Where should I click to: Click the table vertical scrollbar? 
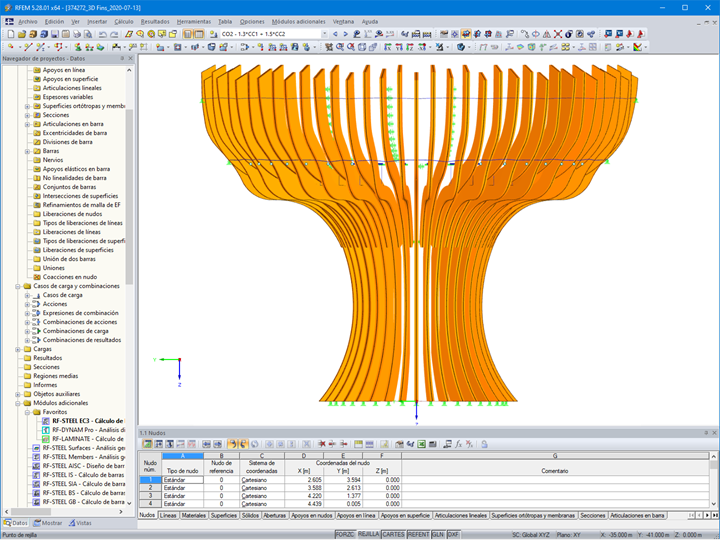713,465
